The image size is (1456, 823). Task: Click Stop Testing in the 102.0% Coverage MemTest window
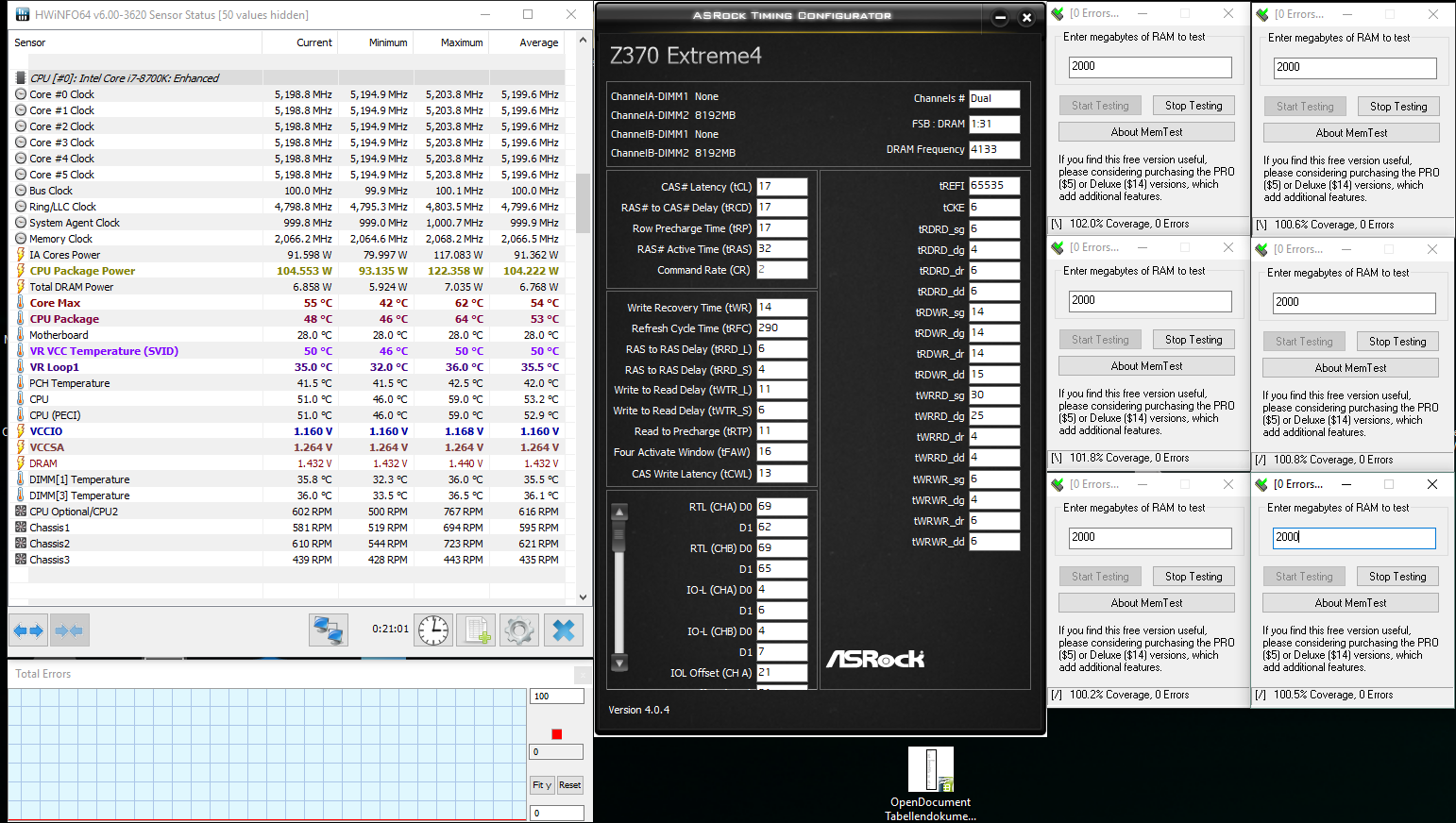pyautogui.click(x=1194, y=106)
